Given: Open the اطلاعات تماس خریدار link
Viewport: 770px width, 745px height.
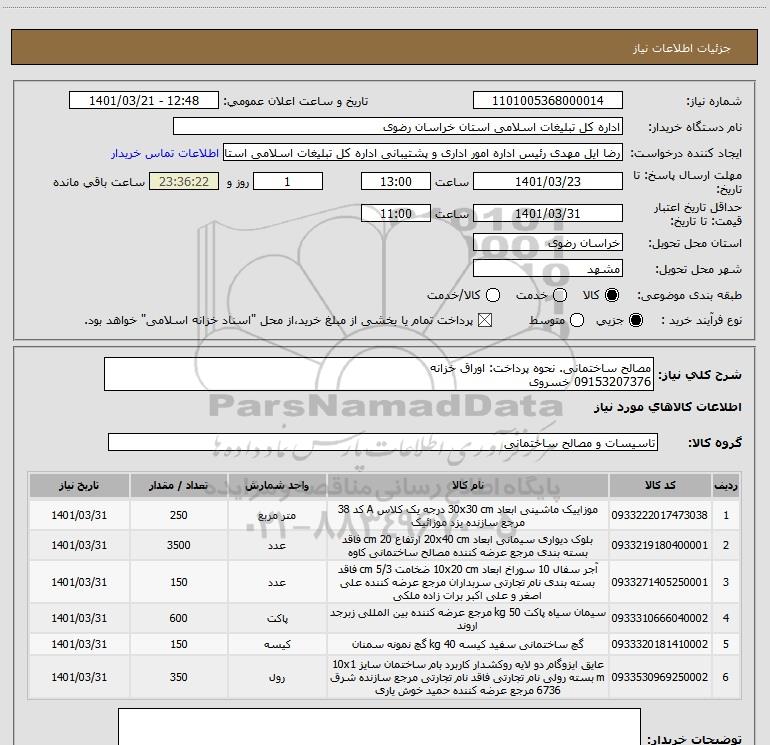Looking at the screenshot, I should pos(165,153).
